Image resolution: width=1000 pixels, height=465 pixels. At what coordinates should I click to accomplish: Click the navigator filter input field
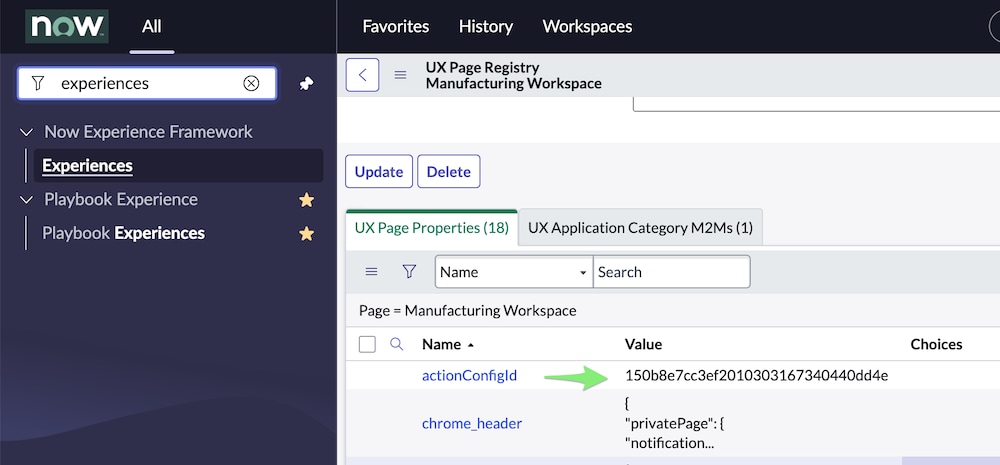click(x=147, y=84)
